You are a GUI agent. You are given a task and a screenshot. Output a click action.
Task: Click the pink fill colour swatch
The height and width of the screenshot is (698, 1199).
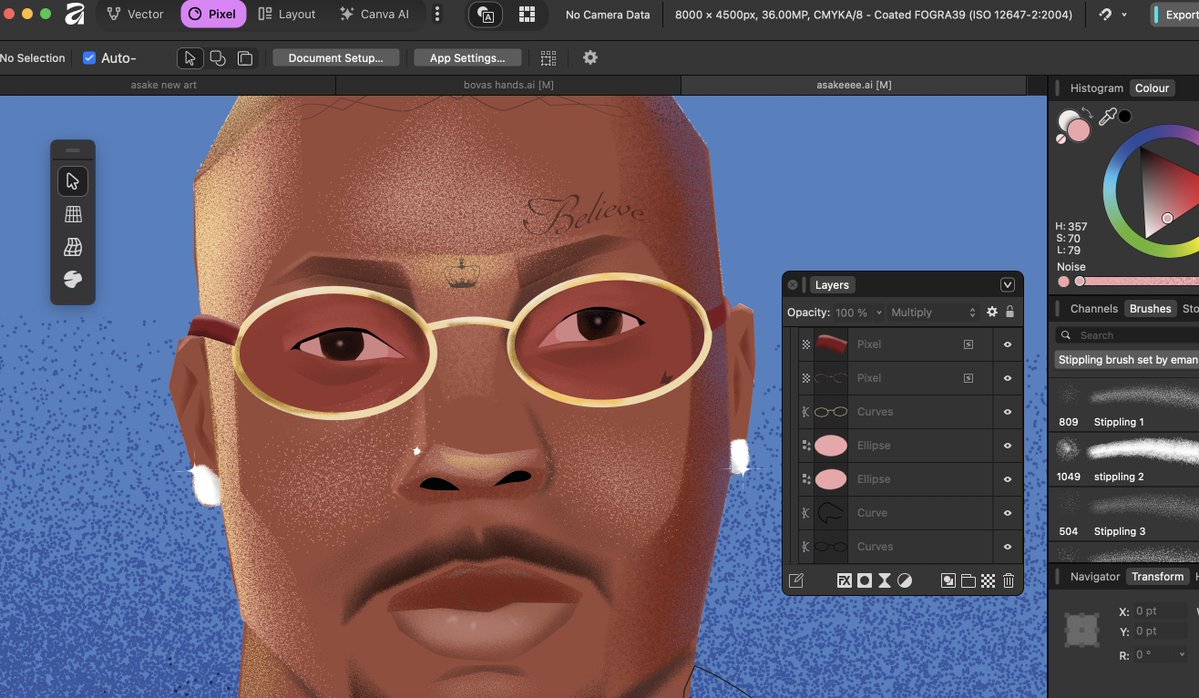pos(1078,130)
